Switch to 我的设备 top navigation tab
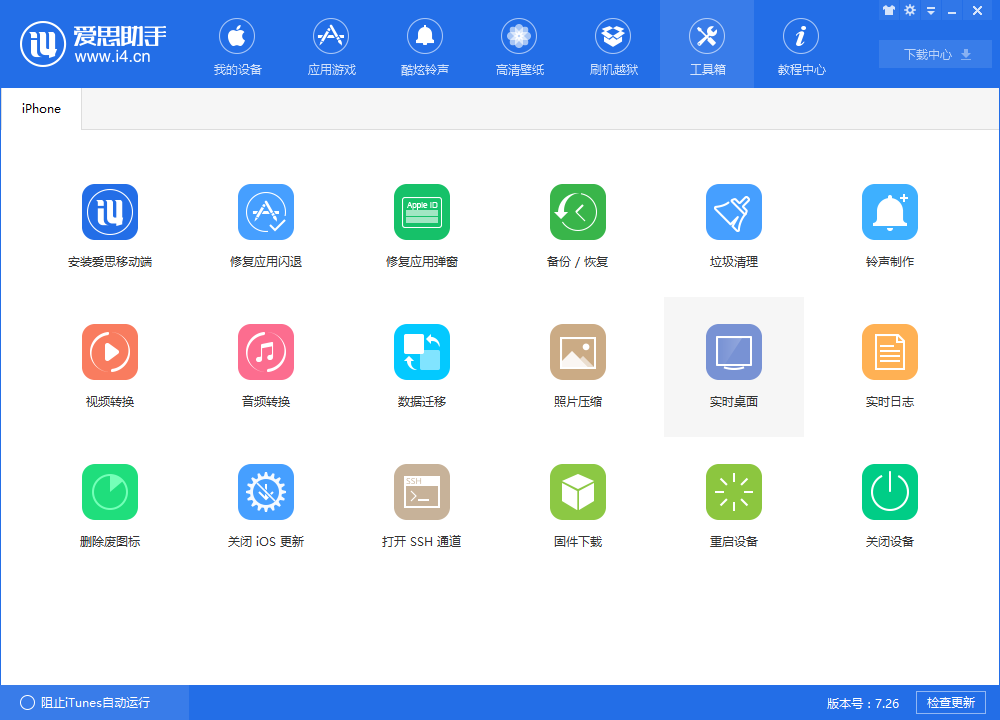Image resolution: width=1000 pixels, height=720 pixels. click(237, 47)
